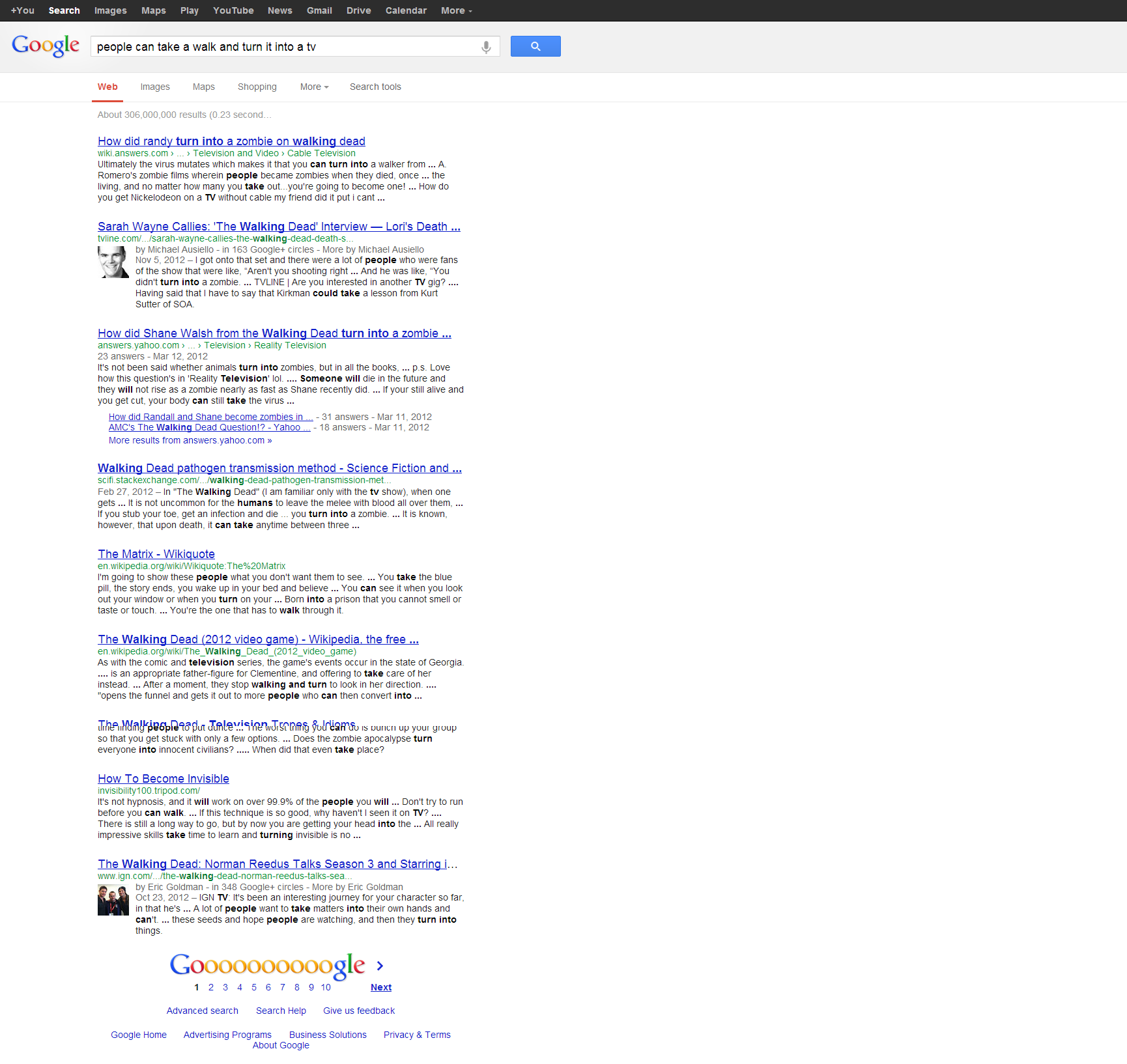The width and height of the screenshot is (1127, 1064).
Task: Open Search tools options
Action: point(375,87)
